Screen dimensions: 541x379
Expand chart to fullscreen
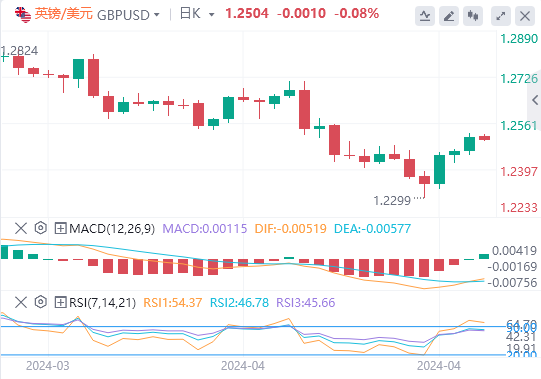(501, 16)
